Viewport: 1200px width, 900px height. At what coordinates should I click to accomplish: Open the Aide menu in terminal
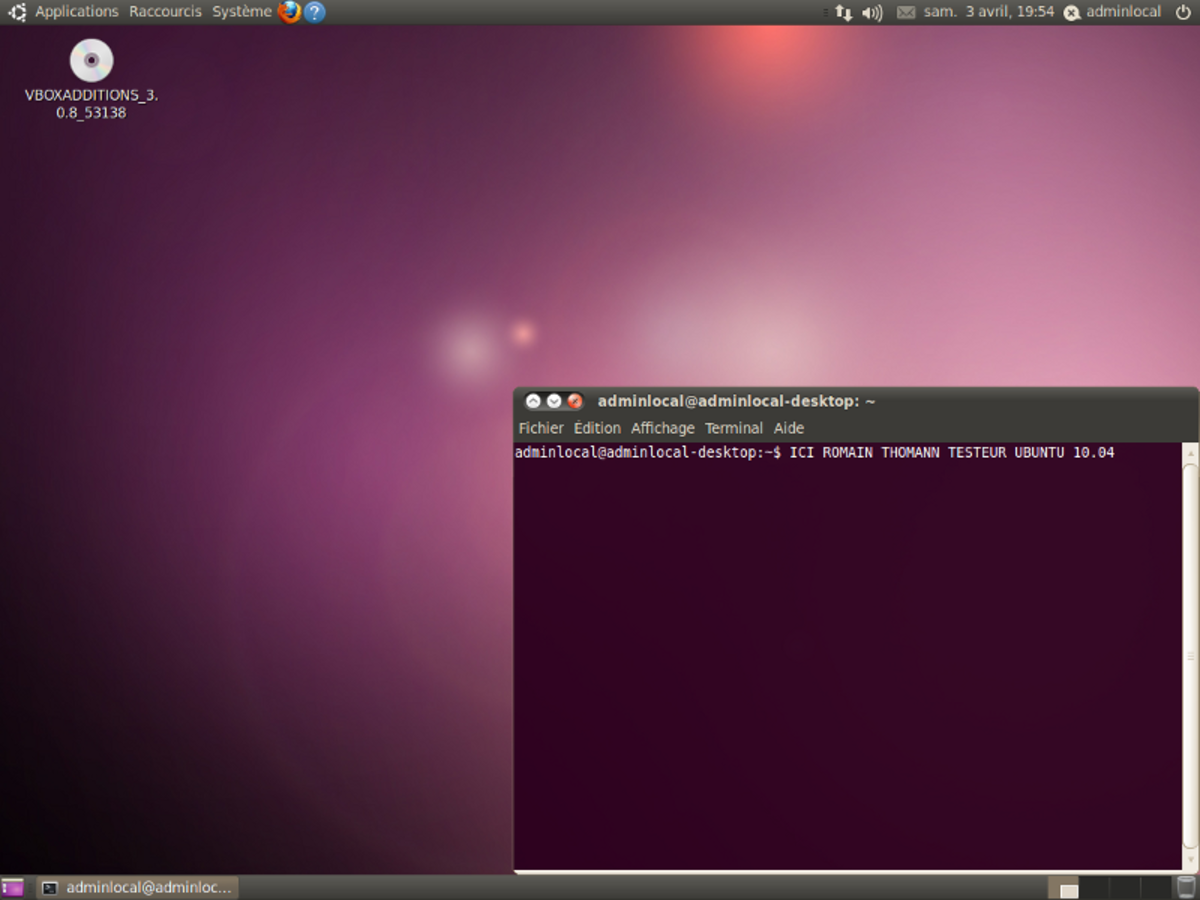[789, 428]
